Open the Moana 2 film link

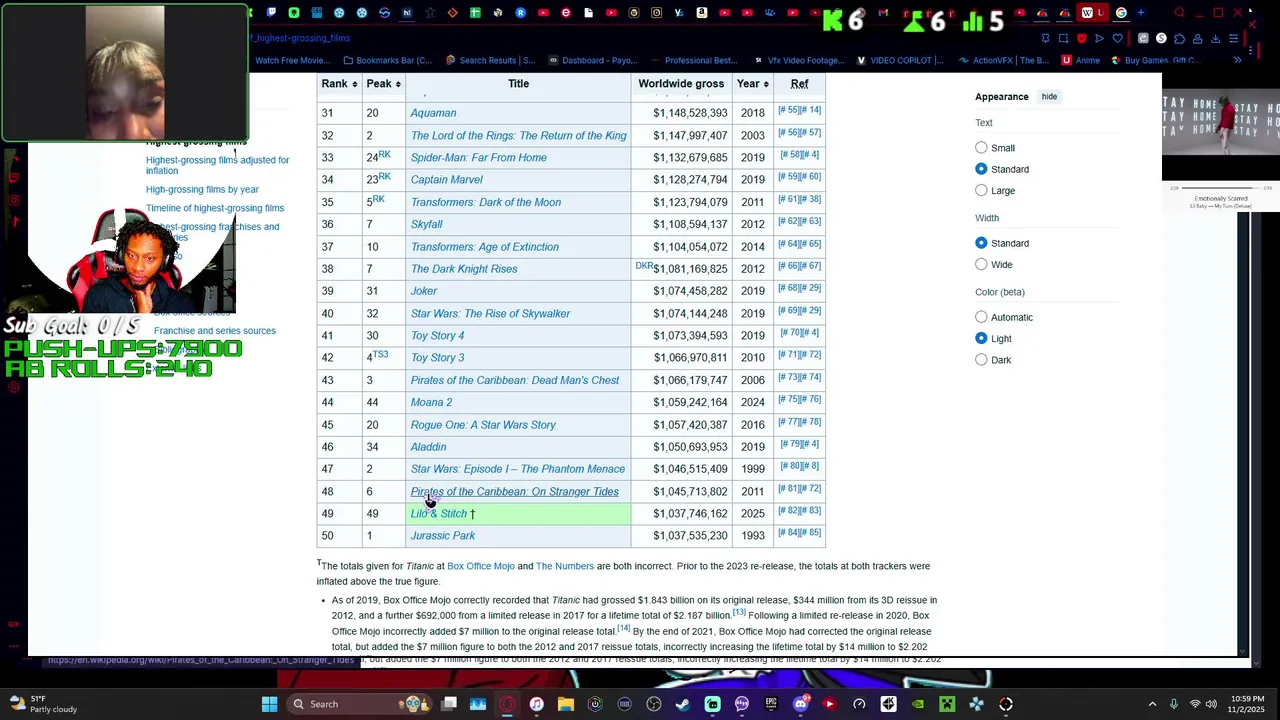pos(431,402)
